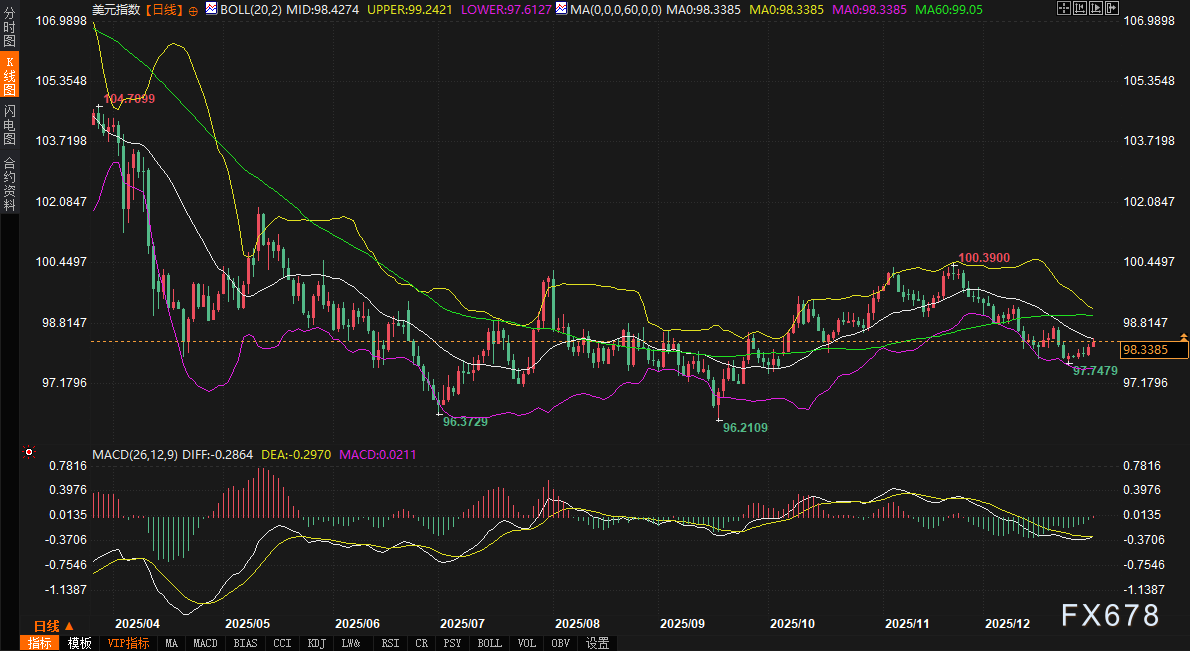Toggle the VOL indicator button
The width and height of the screenshot is (1190, 651).
[x=528, y=643]
